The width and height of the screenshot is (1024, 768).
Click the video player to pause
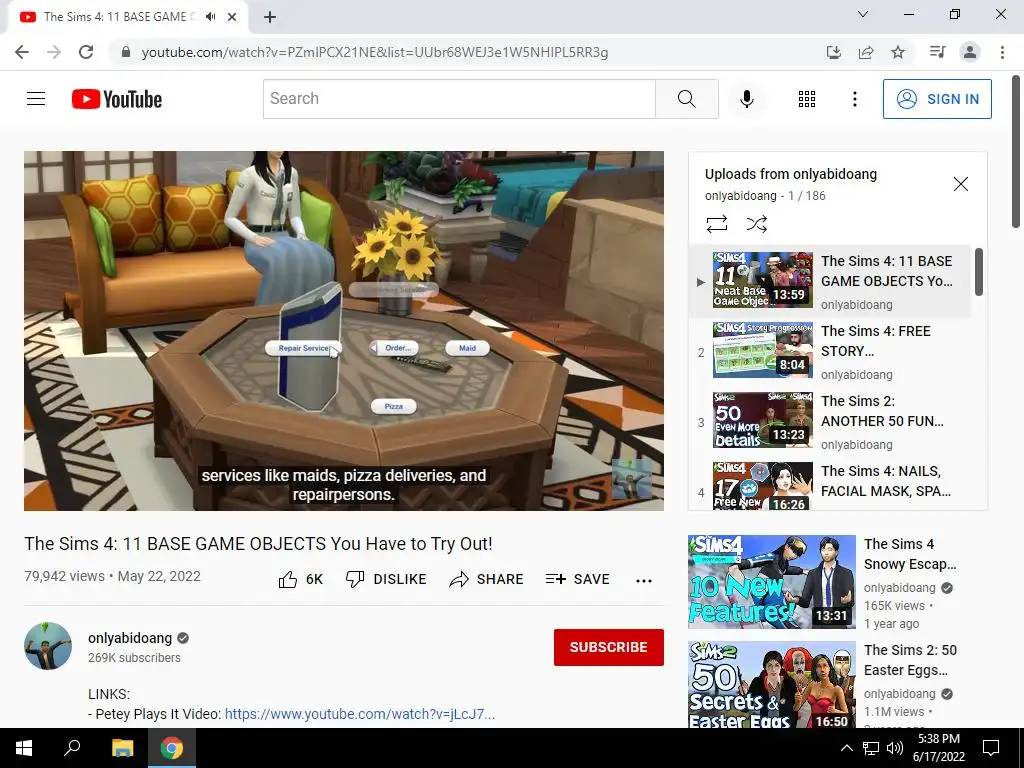coord(344,330)
